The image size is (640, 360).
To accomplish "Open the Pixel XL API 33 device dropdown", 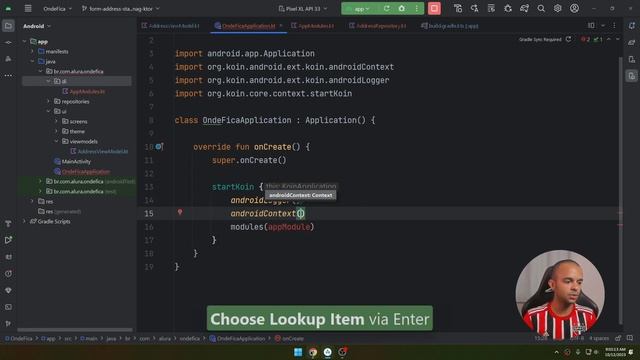I will (302, 9).
